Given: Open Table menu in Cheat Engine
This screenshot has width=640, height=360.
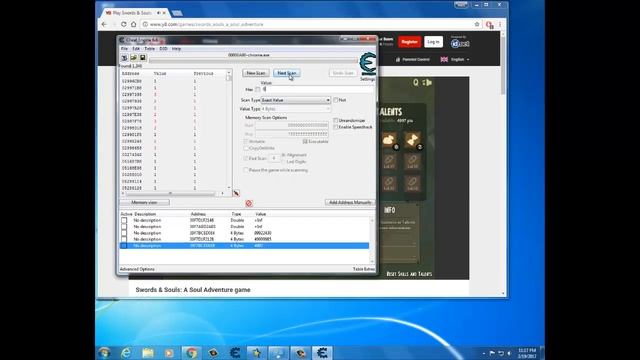Looking at the screenshot, I should click(x=149, y=49).
